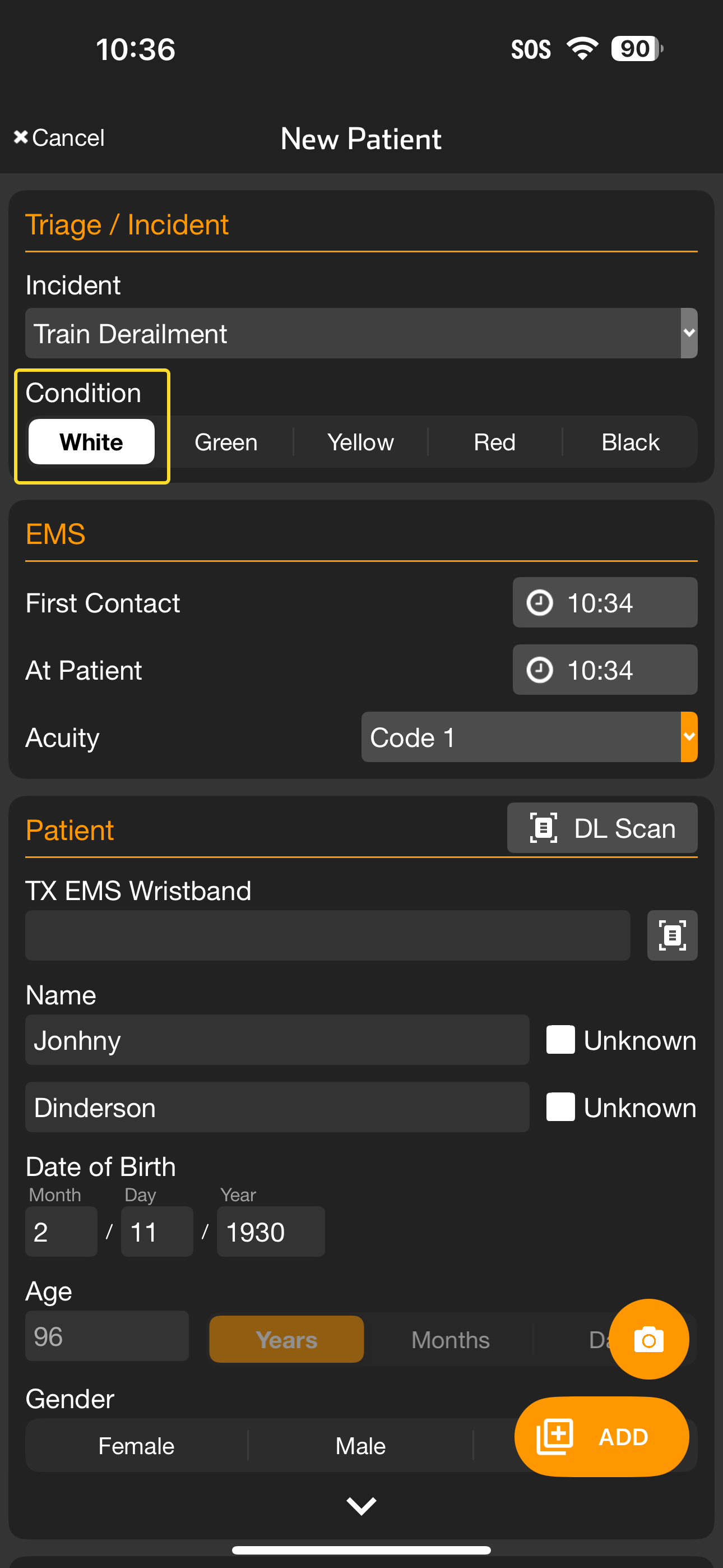Select the Female gender option

tap(136, 1446)
